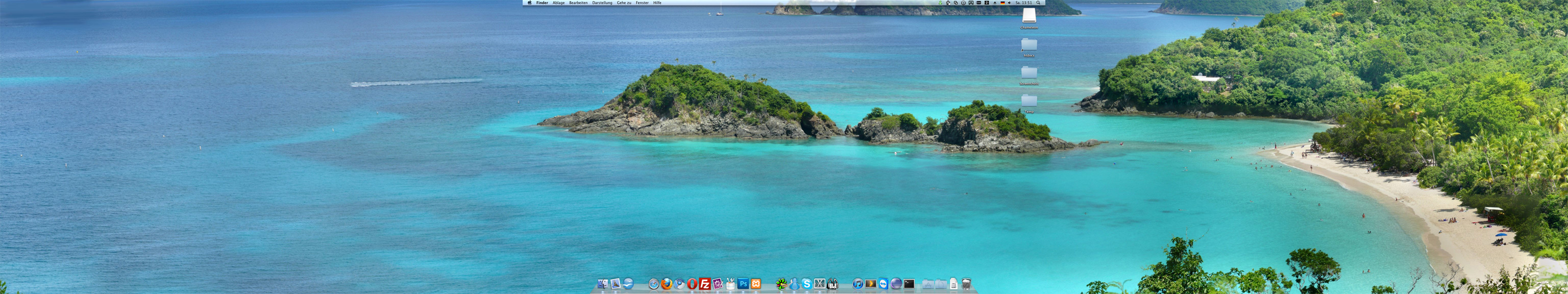Open Firefox from the dock

(666, 284)
